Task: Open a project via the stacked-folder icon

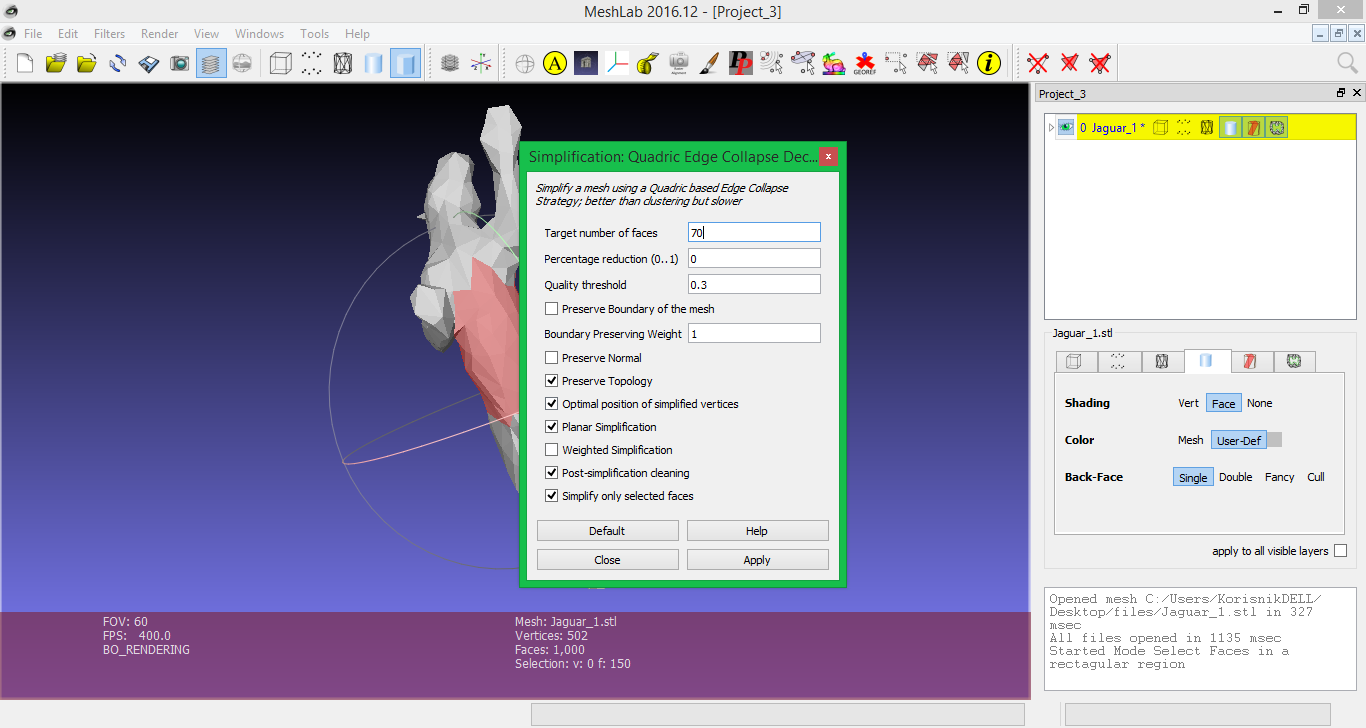Action: coord(56,64)
